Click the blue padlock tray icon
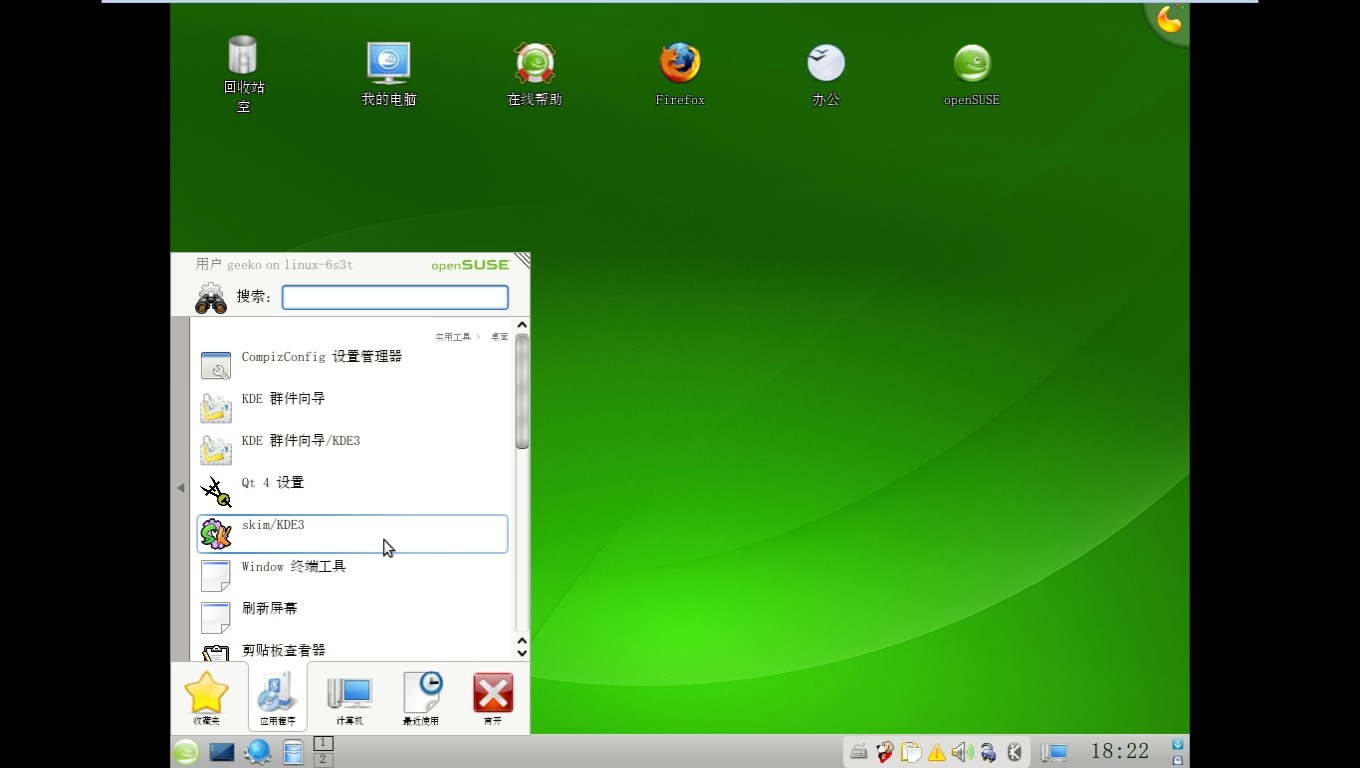This screenshot has height=768, width=1360. pyautogui.click(x=989, y=752)
